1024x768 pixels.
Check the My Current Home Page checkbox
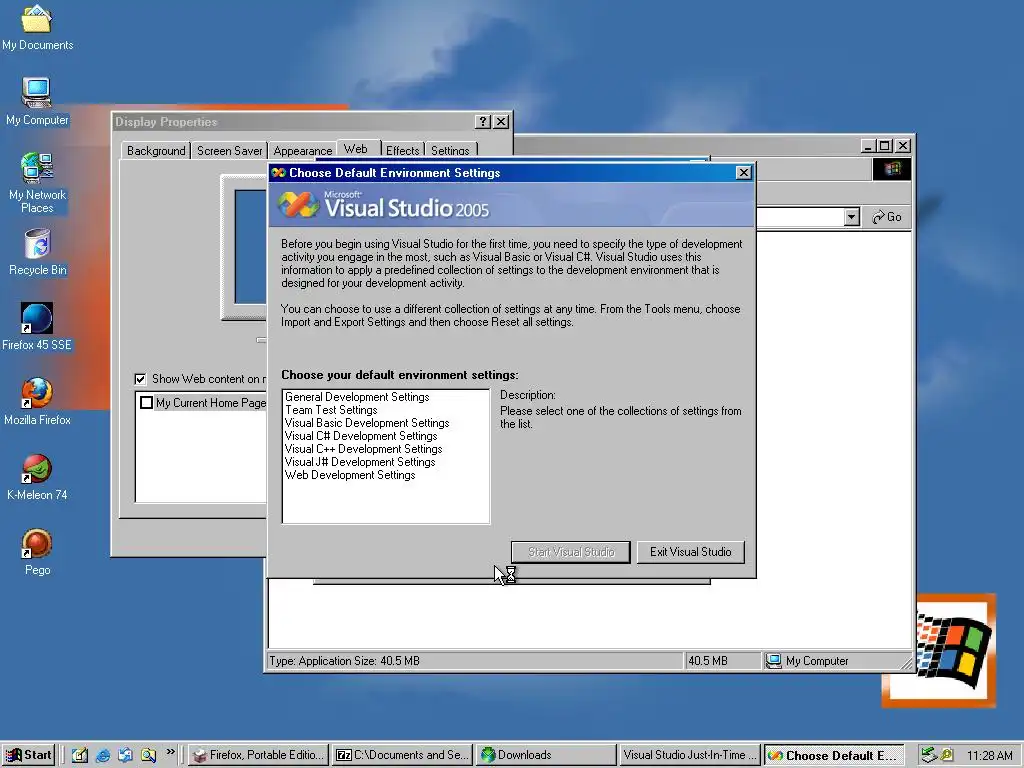[x=146, y=403]
